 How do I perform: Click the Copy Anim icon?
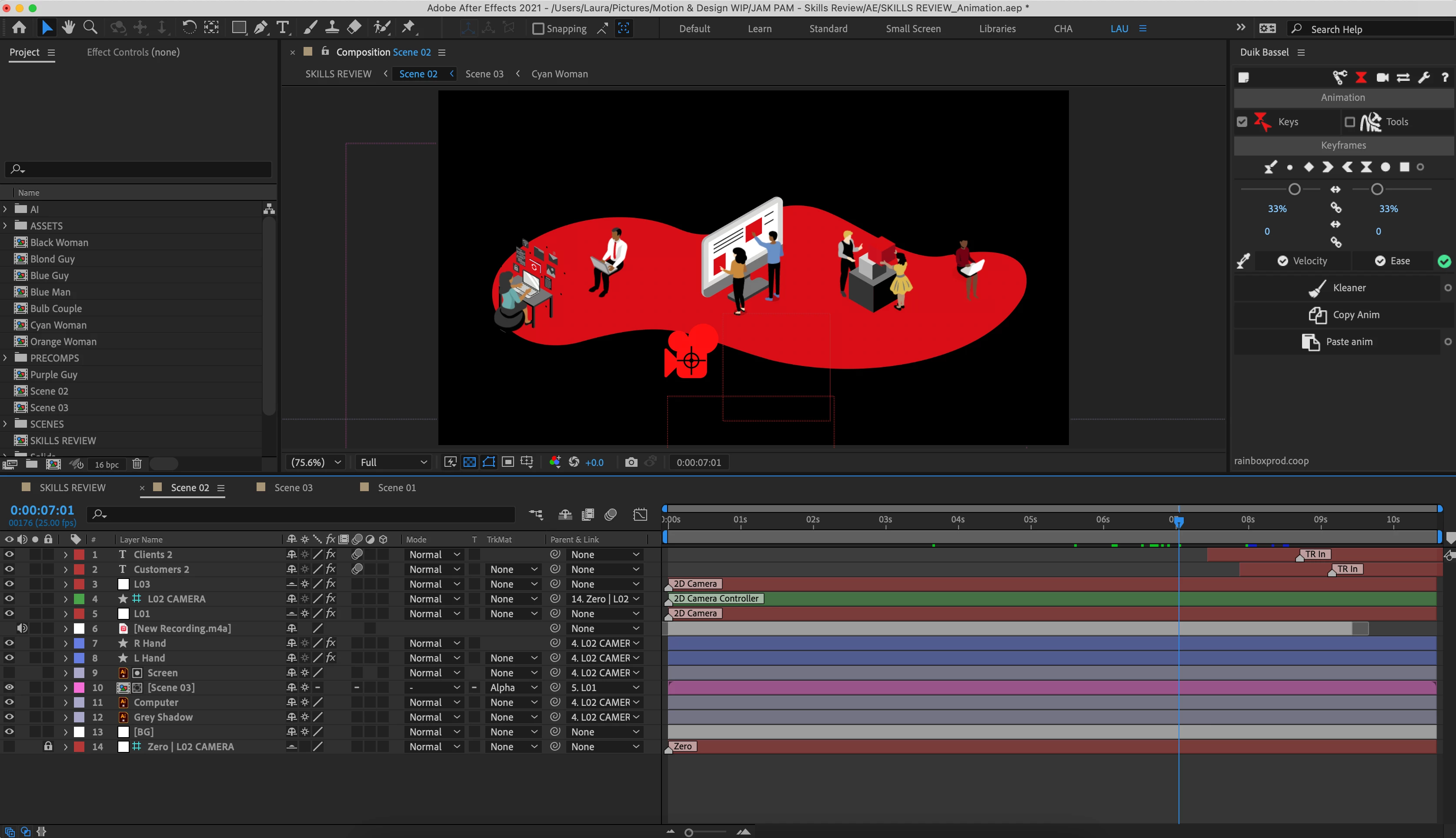1317,315
